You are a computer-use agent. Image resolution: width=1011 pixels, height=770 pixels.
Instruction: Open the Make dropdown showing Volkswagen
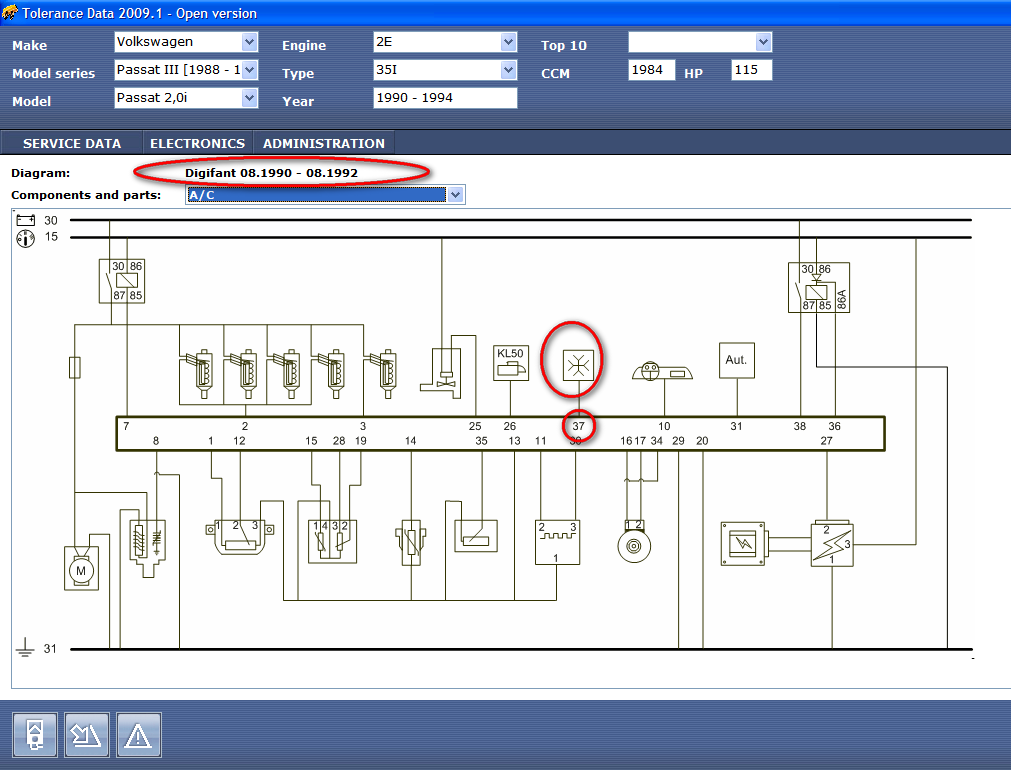coord(249,42)
